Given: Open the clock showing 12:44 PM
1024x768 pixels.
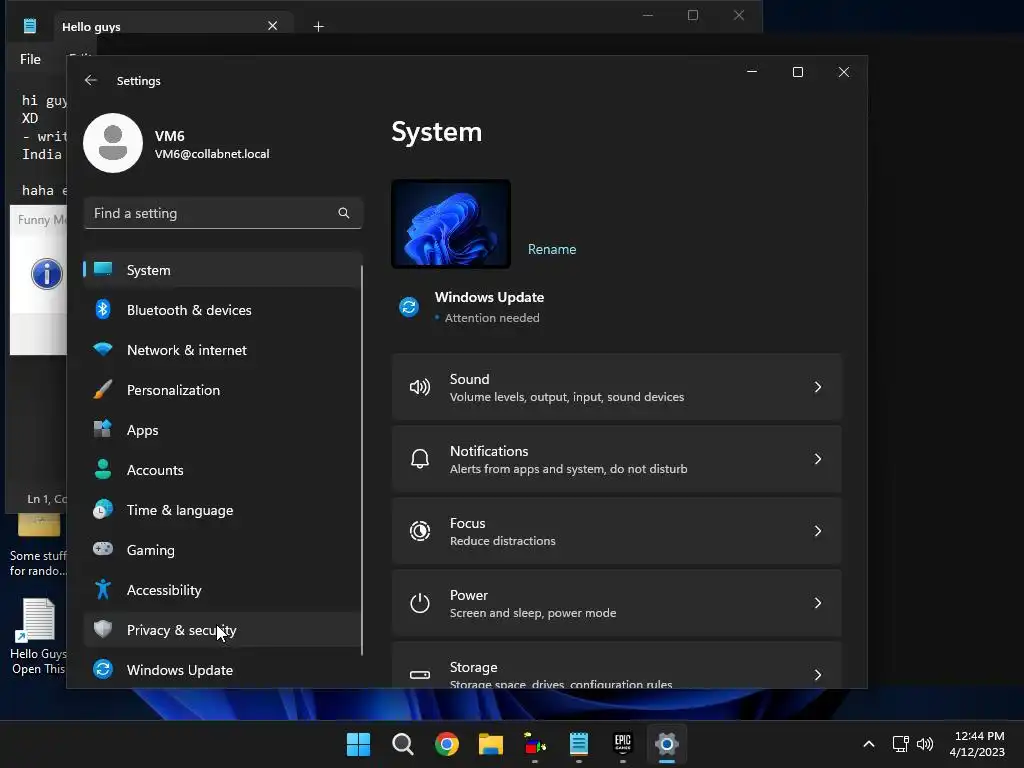Looking at the screenshot, I should [x=977, y=744].
